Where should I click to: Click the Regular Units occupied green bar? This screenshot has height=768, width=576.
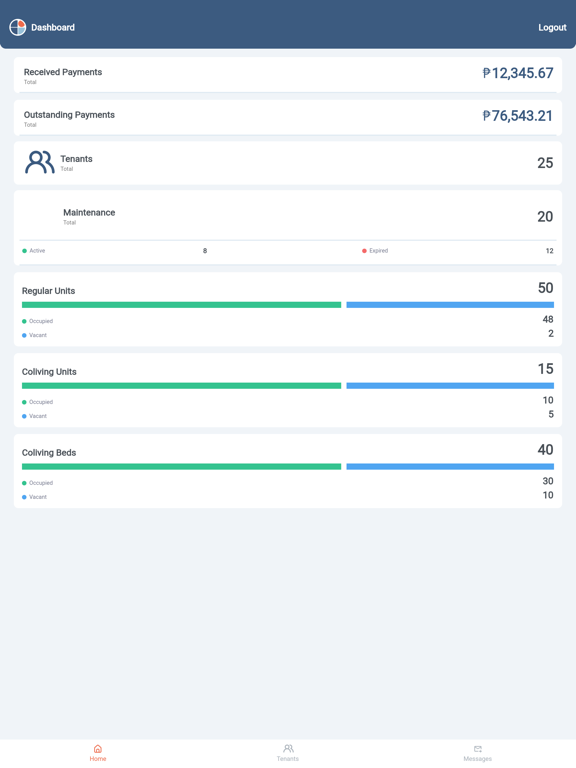(x=181, y=305)
